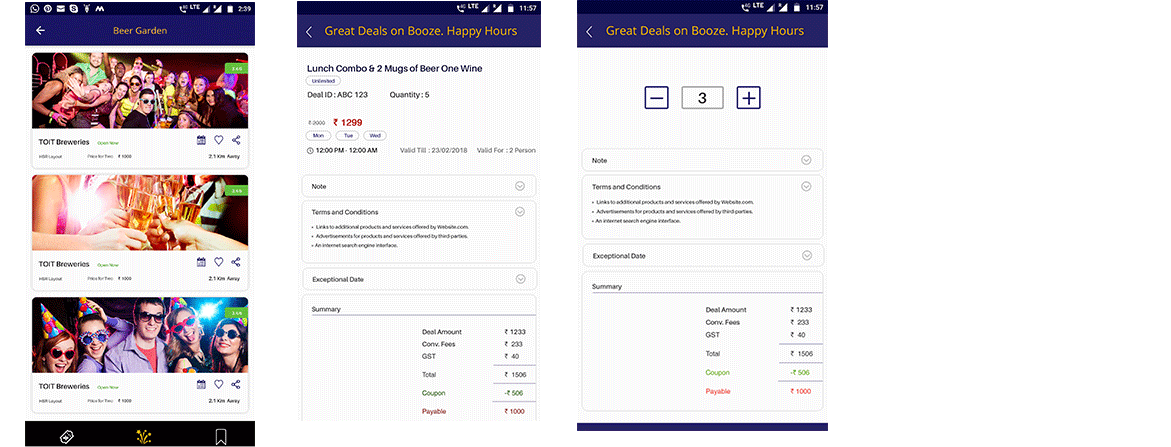Open the bookmark tab in bottom bar
The width and height of the screenshot is (1171, 447).
(x=221, y=436)
